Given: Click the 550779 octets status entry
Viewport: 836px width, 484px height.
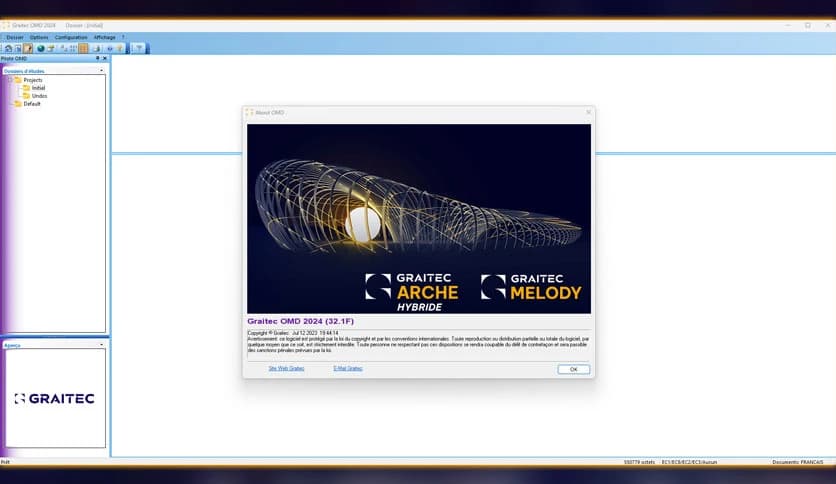Looking at the screenshot, I should tap(639, 462).
